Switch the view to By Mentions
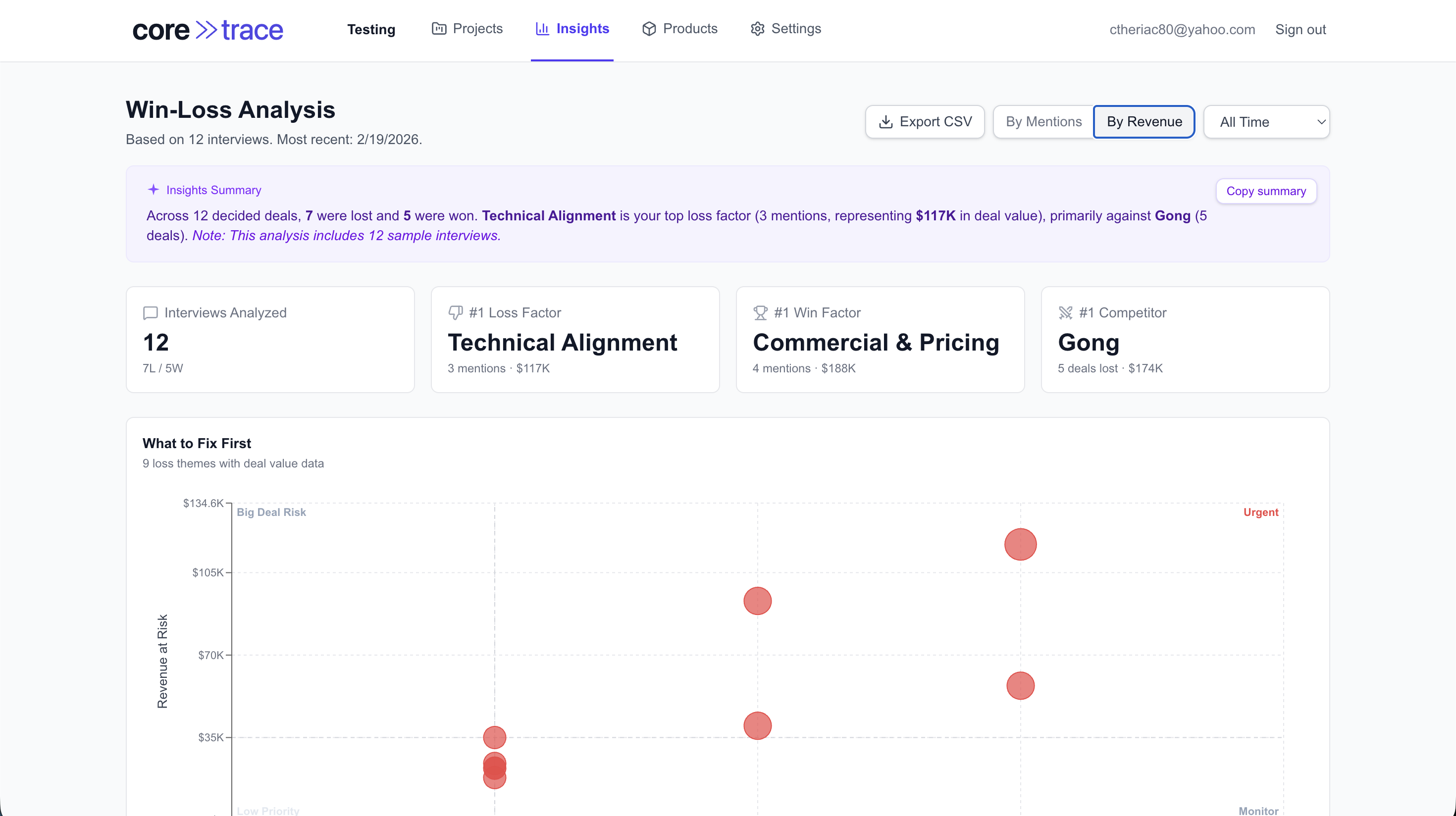Viewport: 1456px width, 816px height. tap(1043, 121)
